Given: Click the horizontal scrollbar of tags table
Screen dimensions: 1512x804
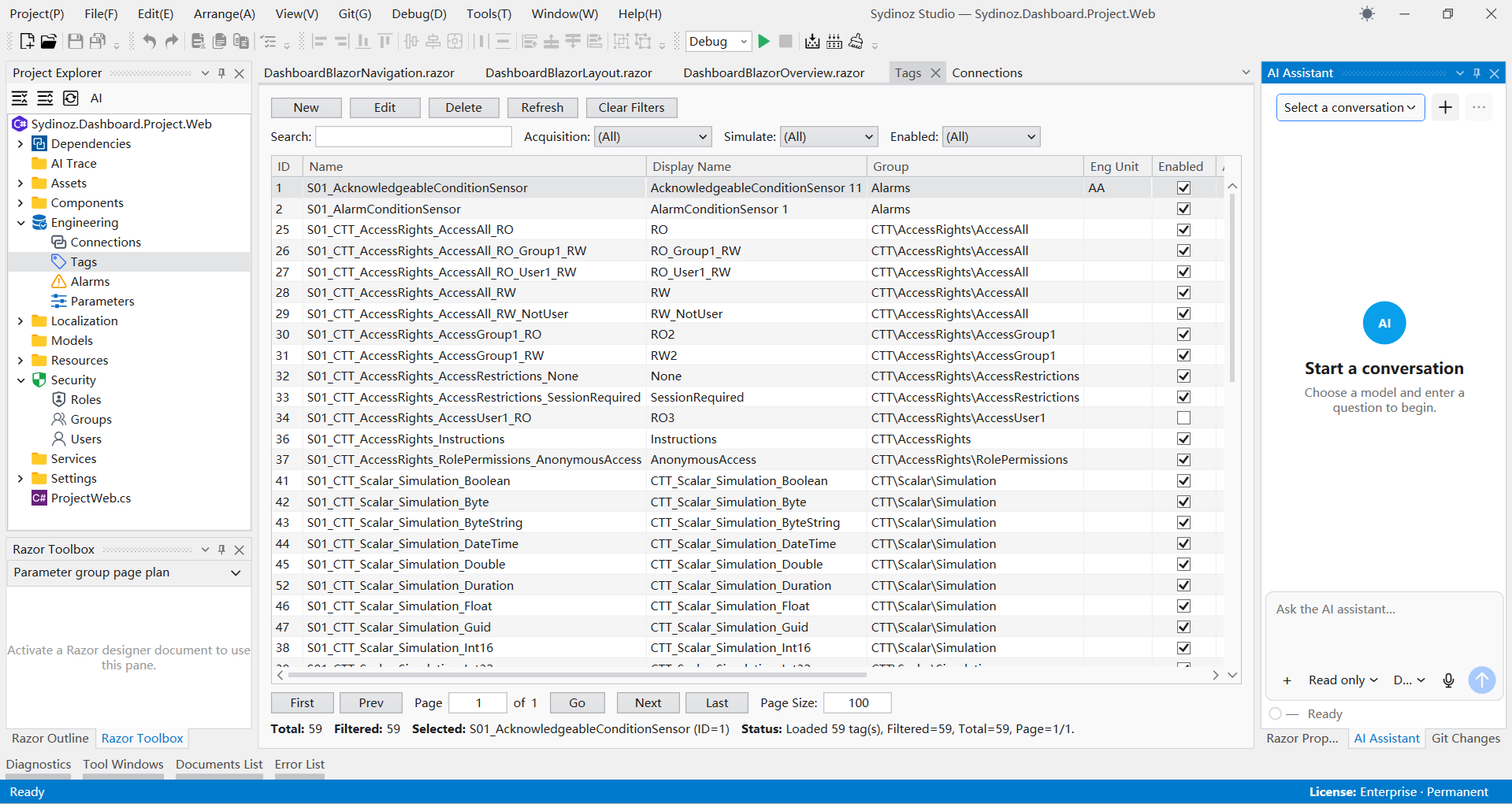Looking at the screenshot, I should pos(577,675).
